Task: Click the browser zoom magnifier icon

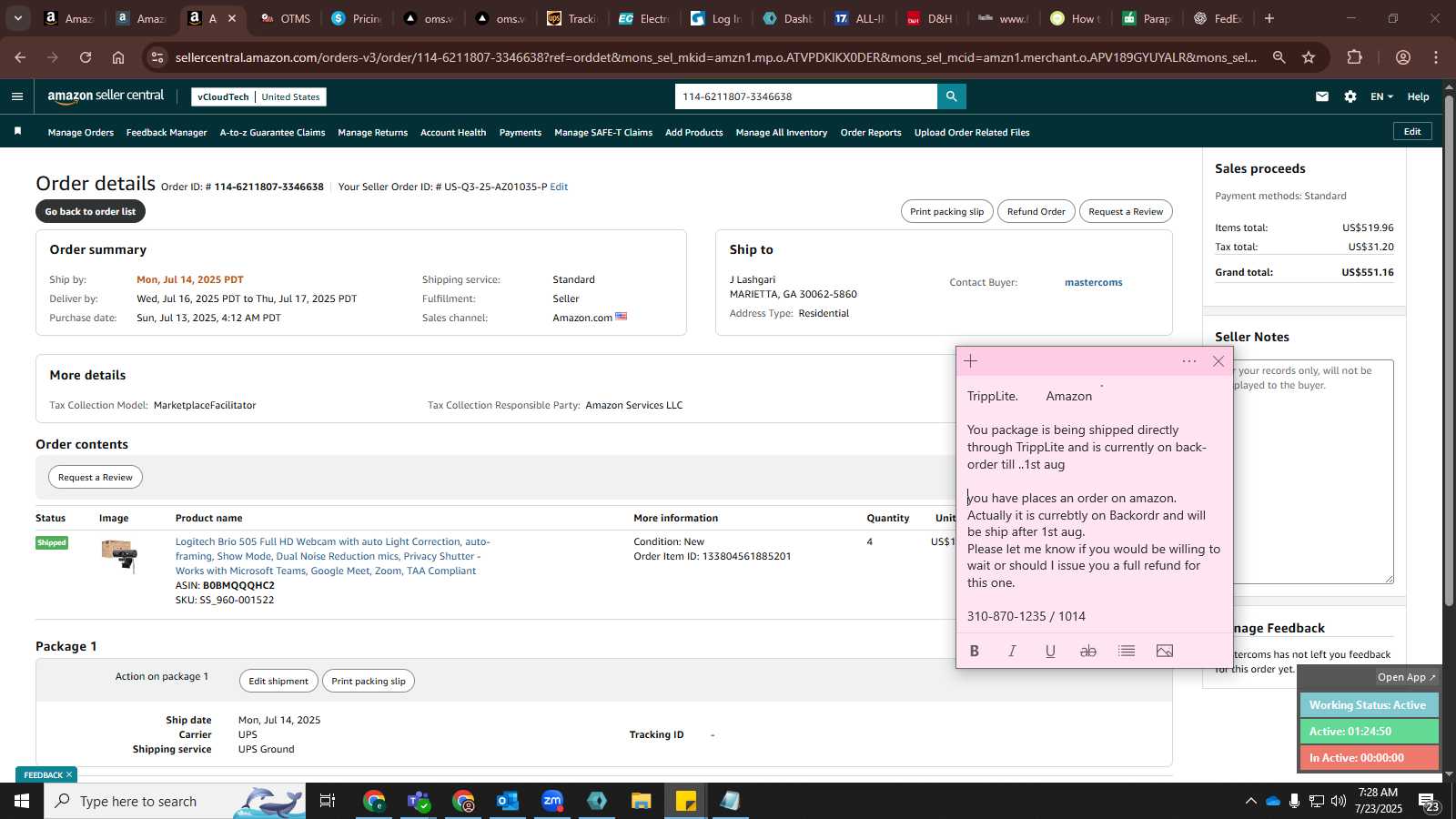Action: pos(1279,57)
